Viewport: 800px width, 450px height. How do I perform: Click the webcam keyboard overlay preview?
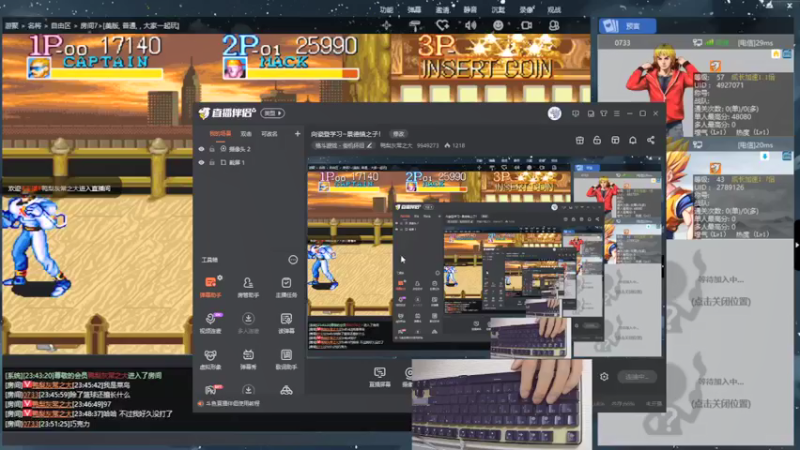(502, 404)
